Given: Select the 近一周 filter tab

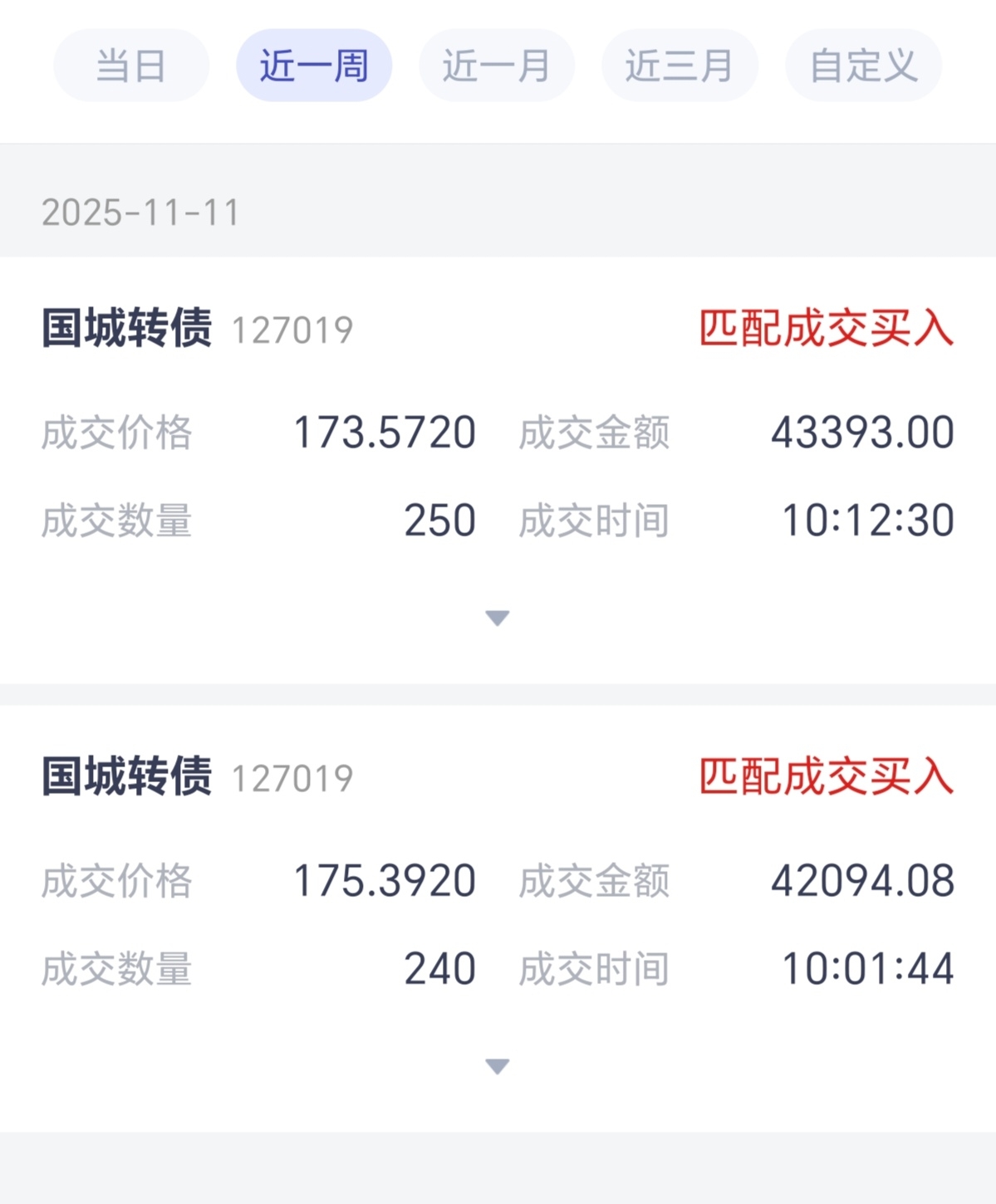Looking at the screenshot, I should 314,66.
